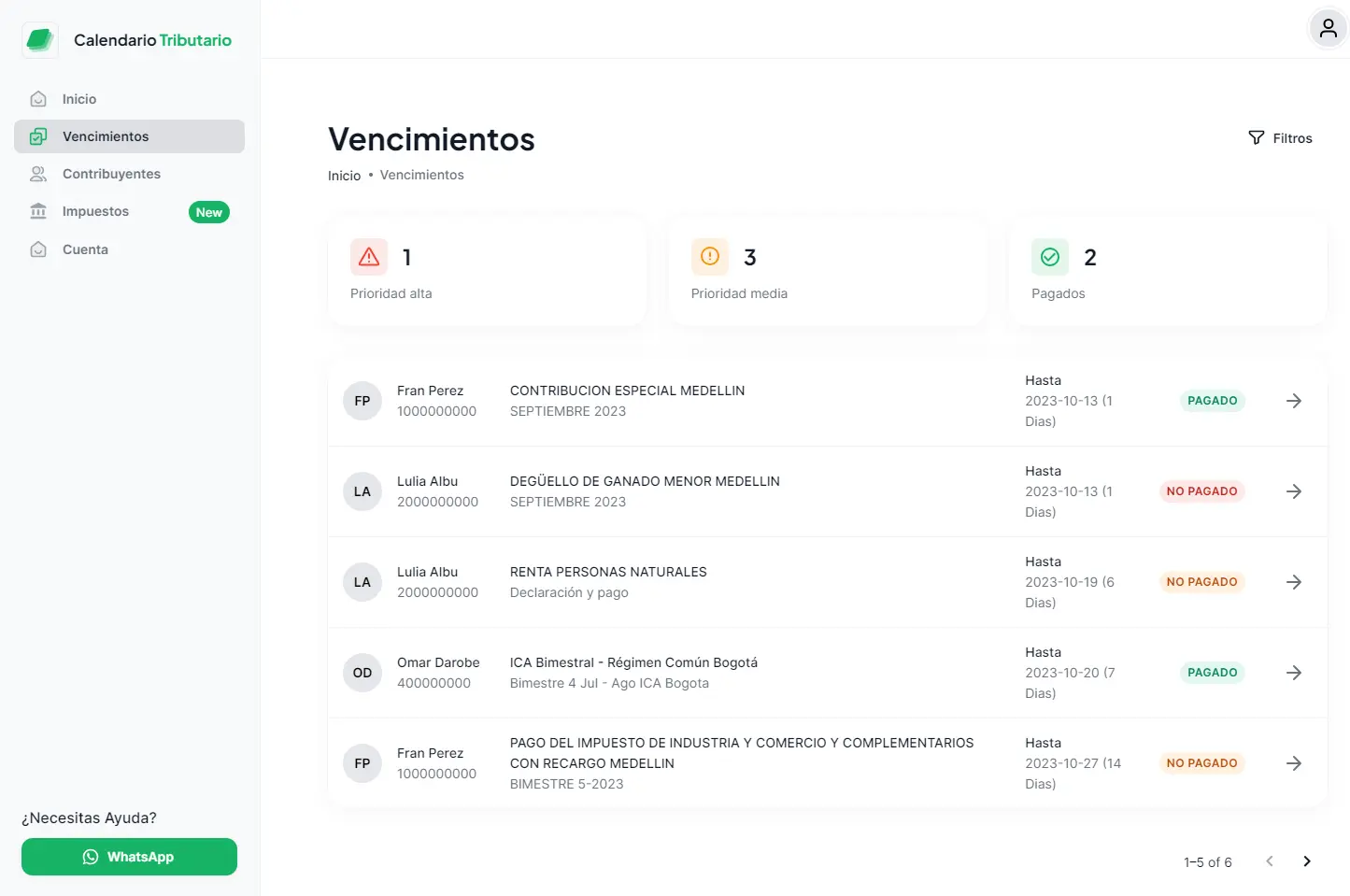
Task: Click the Omar Darobe OD avatar
Action: click(362, 673)
